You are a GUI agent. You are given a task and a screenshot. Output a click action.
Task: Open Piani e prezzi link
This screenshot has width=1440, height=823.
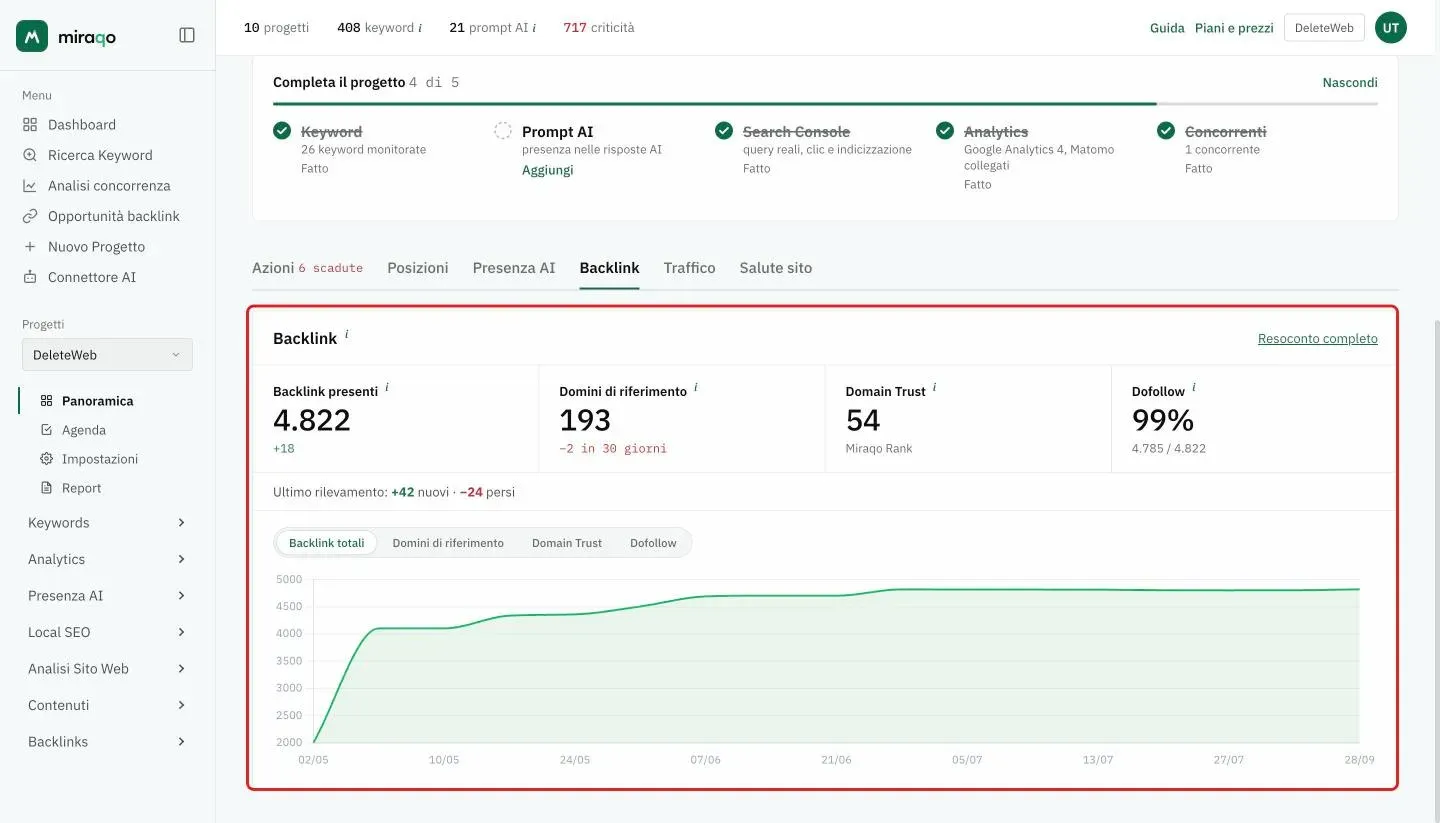click(1234, 28)
